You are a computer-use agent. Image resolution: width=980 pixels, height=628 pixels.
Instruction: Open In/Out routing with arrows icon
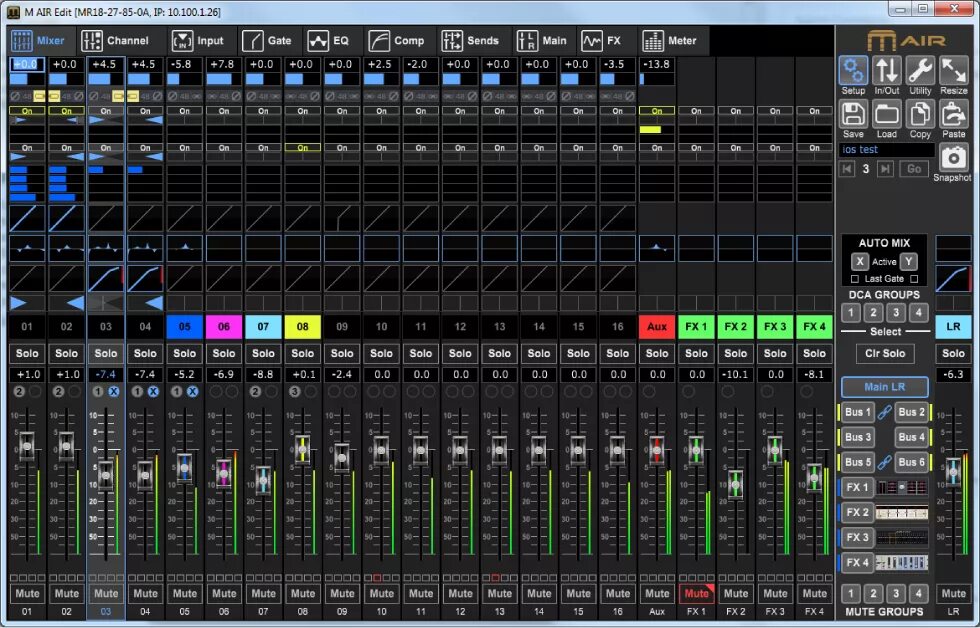coord(886,70)
